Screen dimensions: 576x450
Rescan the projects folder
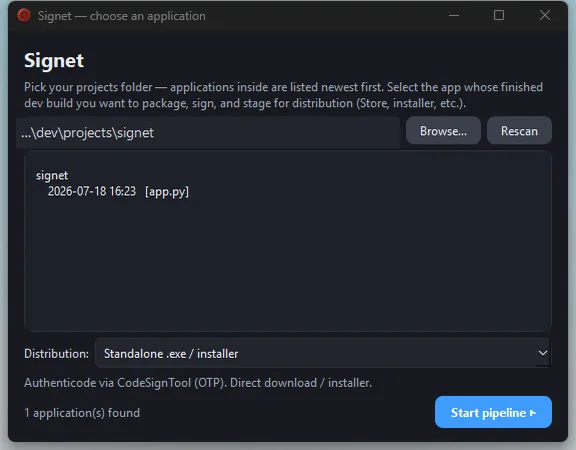[519, 131]
